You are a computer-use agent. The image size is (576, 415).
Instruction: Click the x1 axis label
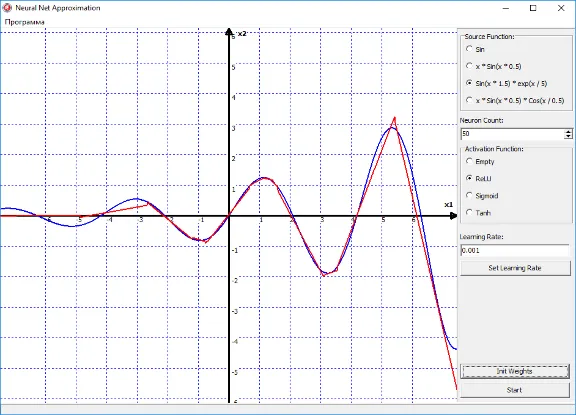[449, 205]
